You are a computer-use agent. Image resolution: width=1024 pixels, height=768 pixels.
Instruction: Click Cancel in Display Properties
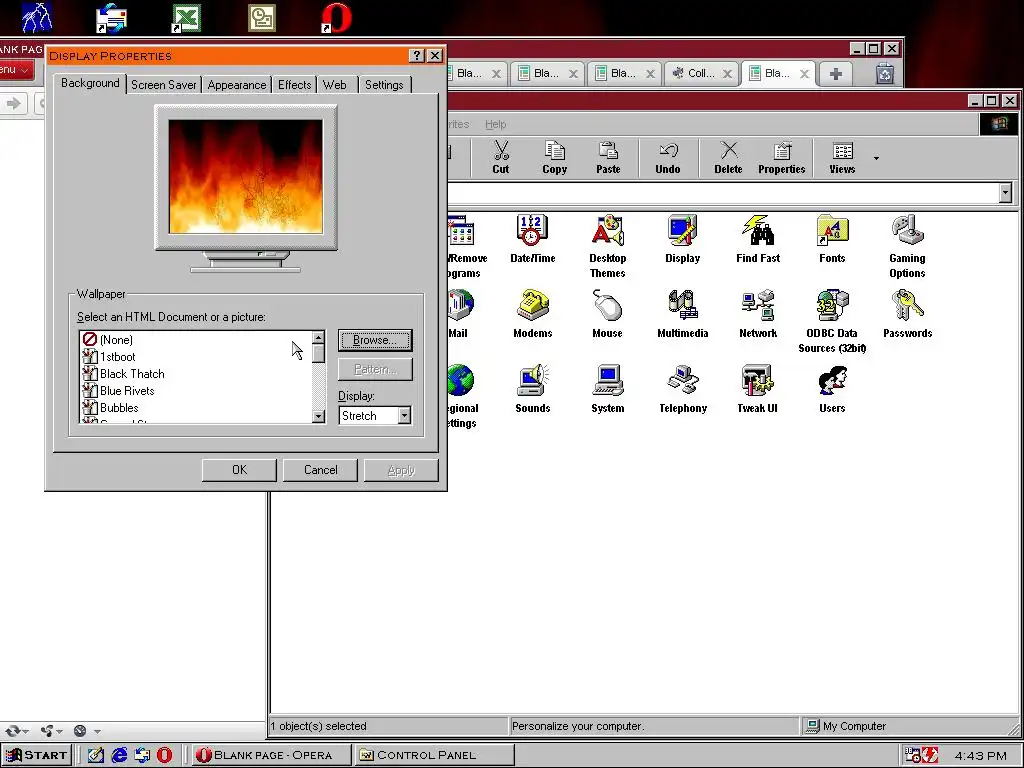click(321, 470)
